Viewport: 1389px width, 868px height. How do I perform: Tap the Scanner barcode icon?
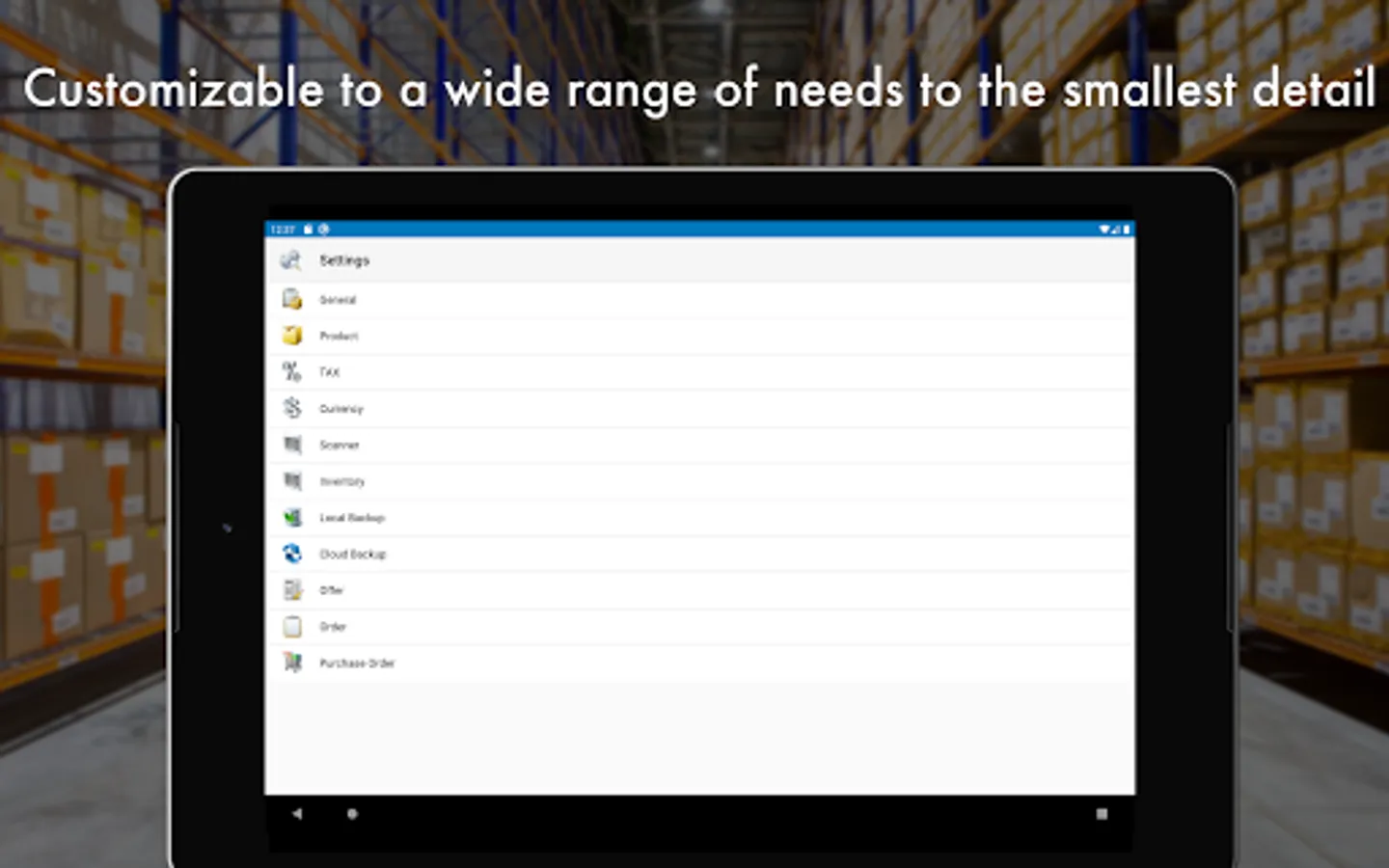tap(292, 445)
